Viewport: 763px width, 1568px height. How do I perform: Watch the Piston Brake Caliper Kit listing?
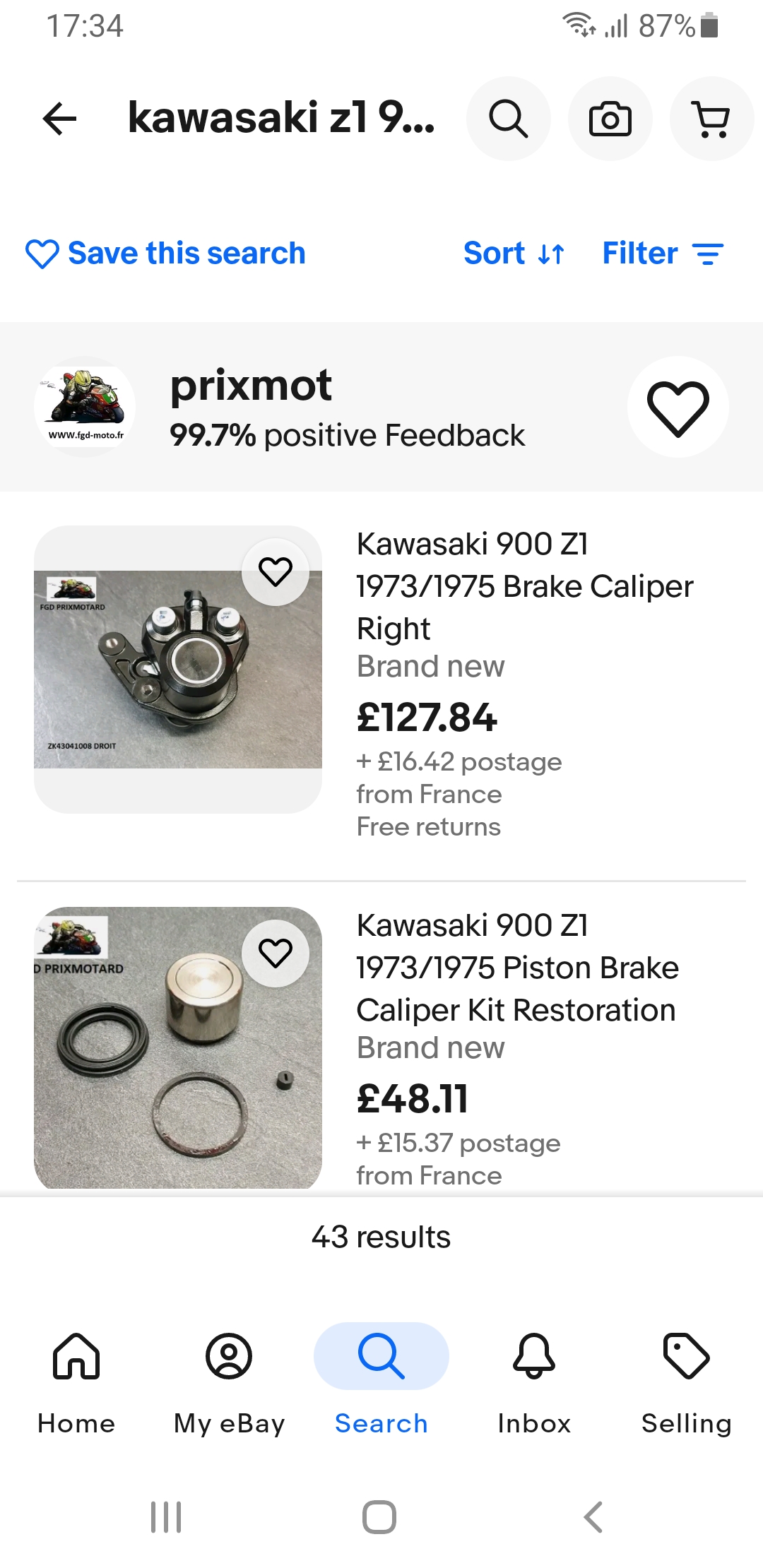click(x=276, y=953)
